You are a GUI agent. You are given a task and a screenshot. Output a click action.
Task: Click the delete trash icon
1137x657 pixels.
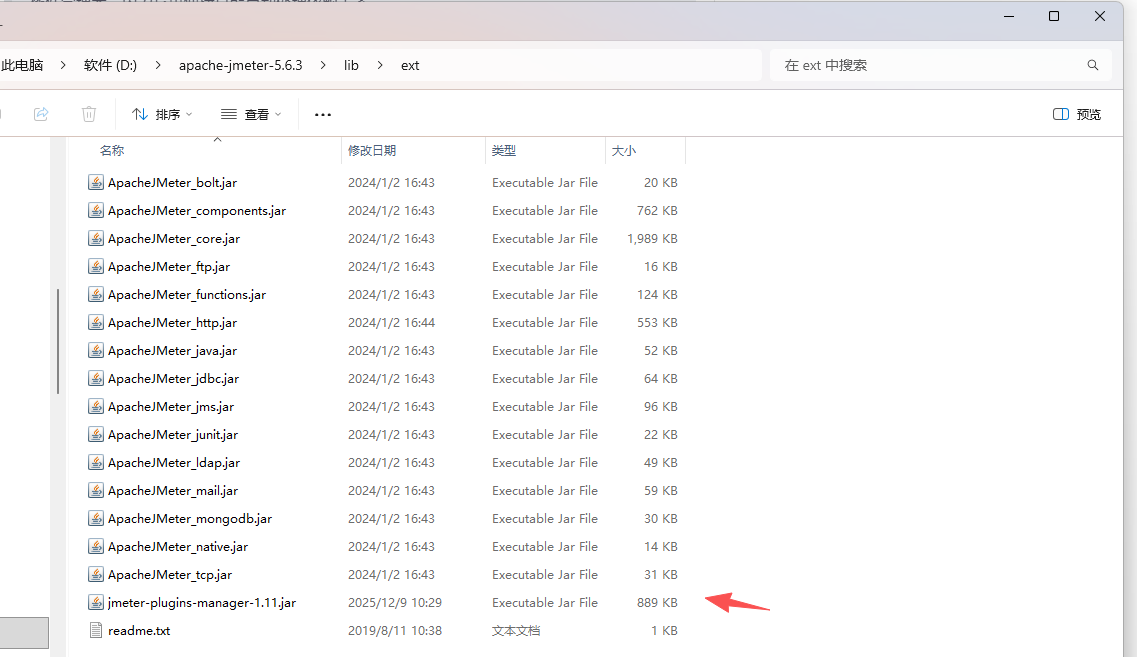(88, 114)
